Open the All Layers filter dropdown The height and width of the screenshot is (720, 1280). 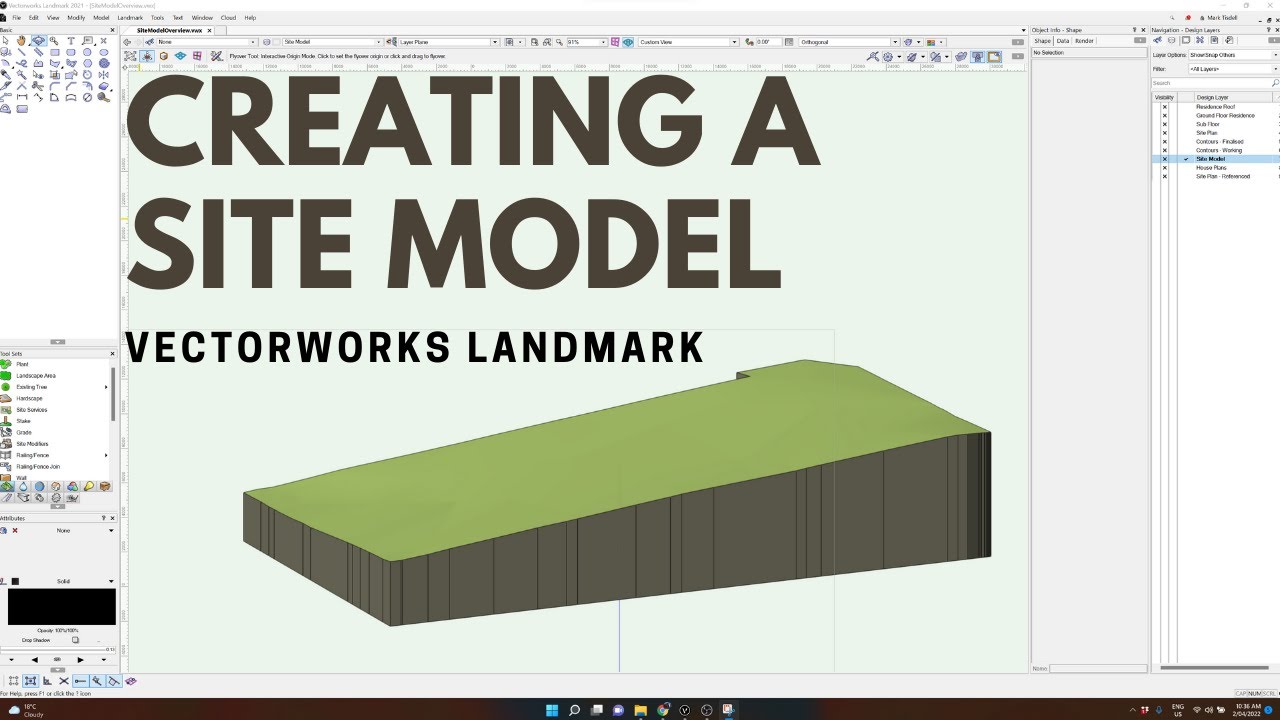click(x=1233, y=69)
